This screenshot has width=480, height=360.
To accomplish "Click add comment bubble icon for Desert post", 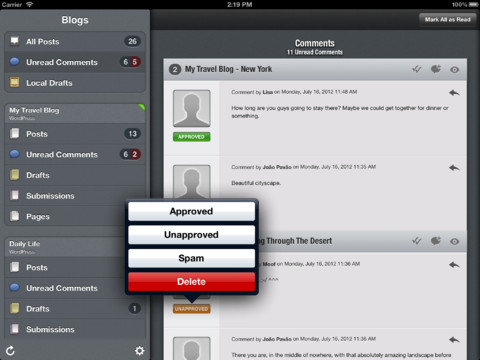I will coord(436,241).
